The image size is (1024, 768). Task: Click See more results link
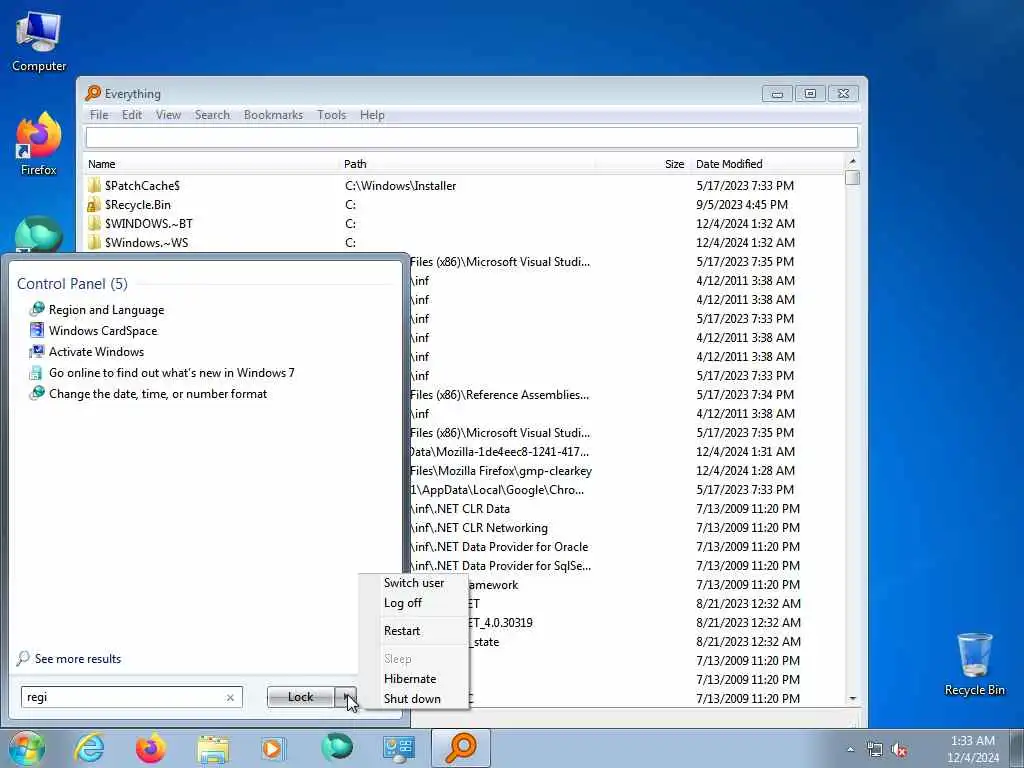coord(78,658)
